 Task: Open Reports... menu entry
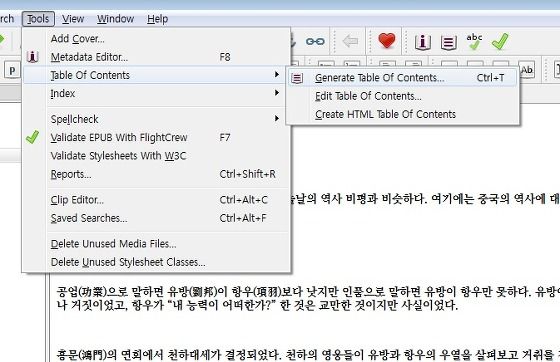[x=156, y=174]
